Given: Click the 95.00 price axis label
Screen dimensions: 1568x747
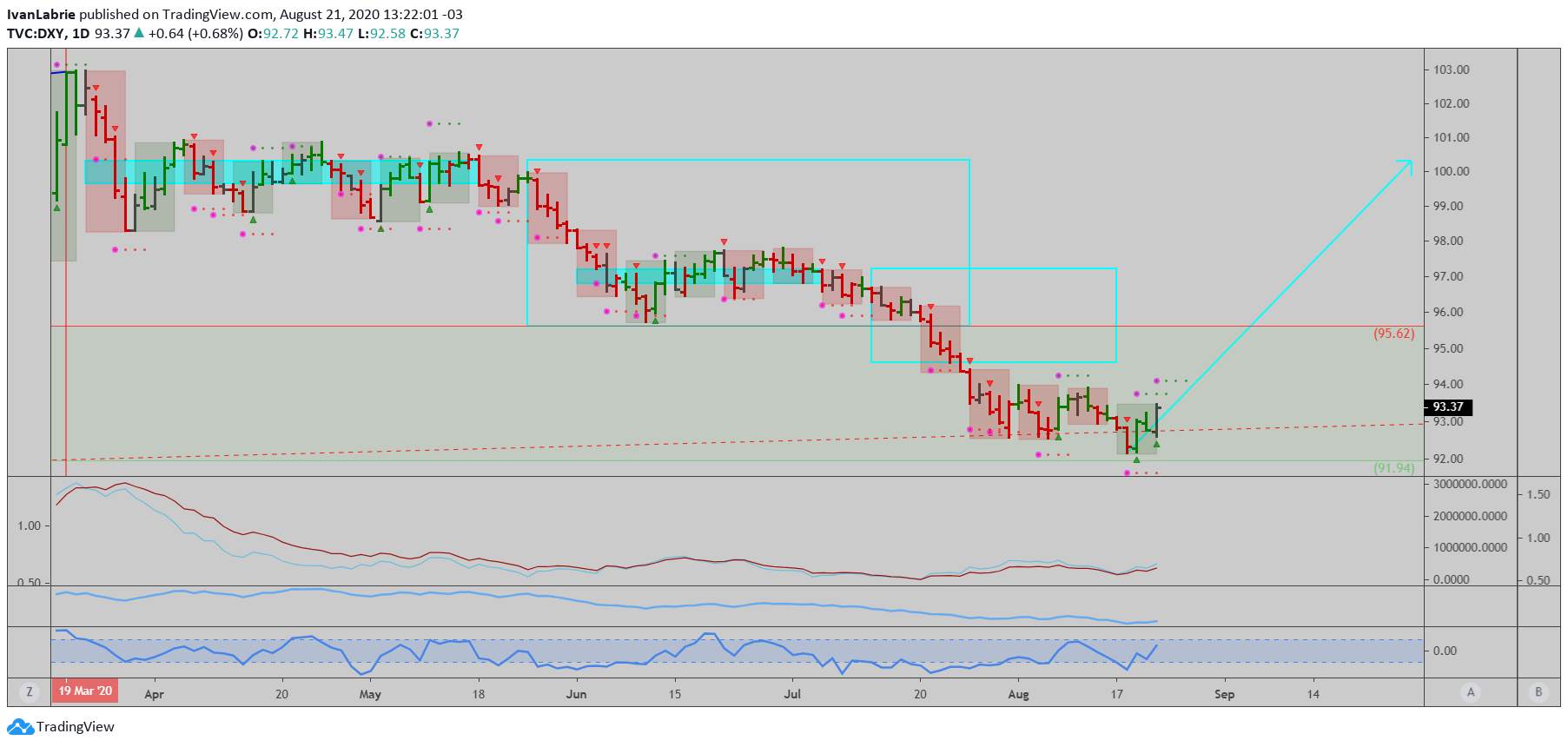Looking at the screenshot, I should point(1448,348).
